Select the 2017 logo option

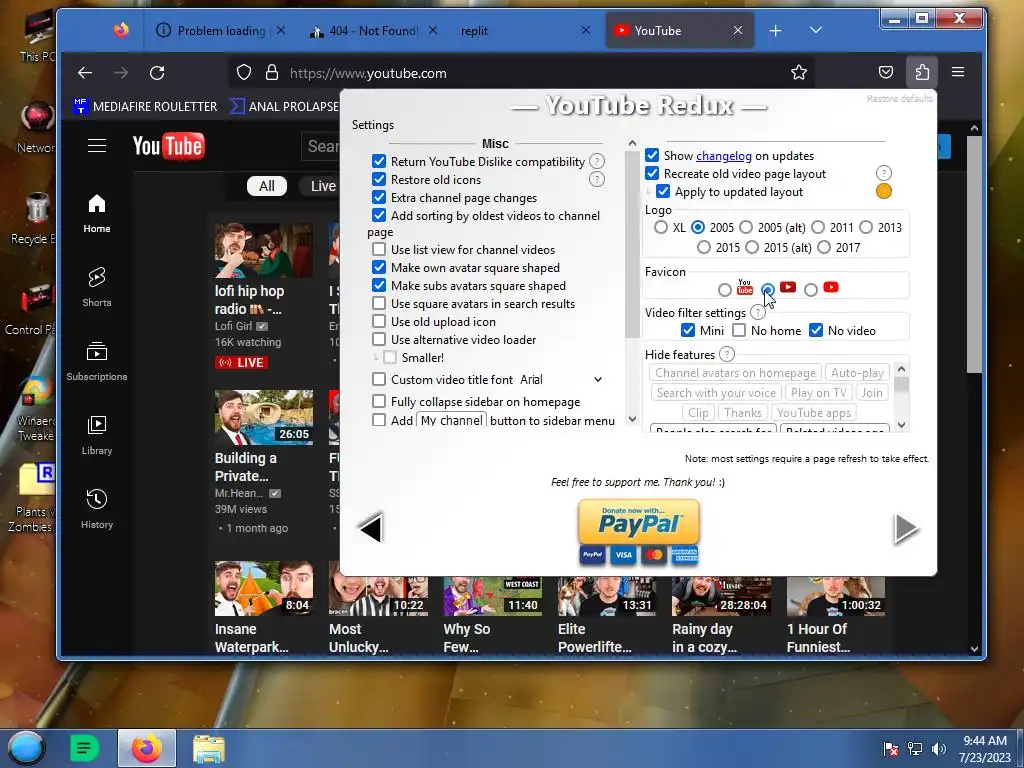[x=824, y=247]
